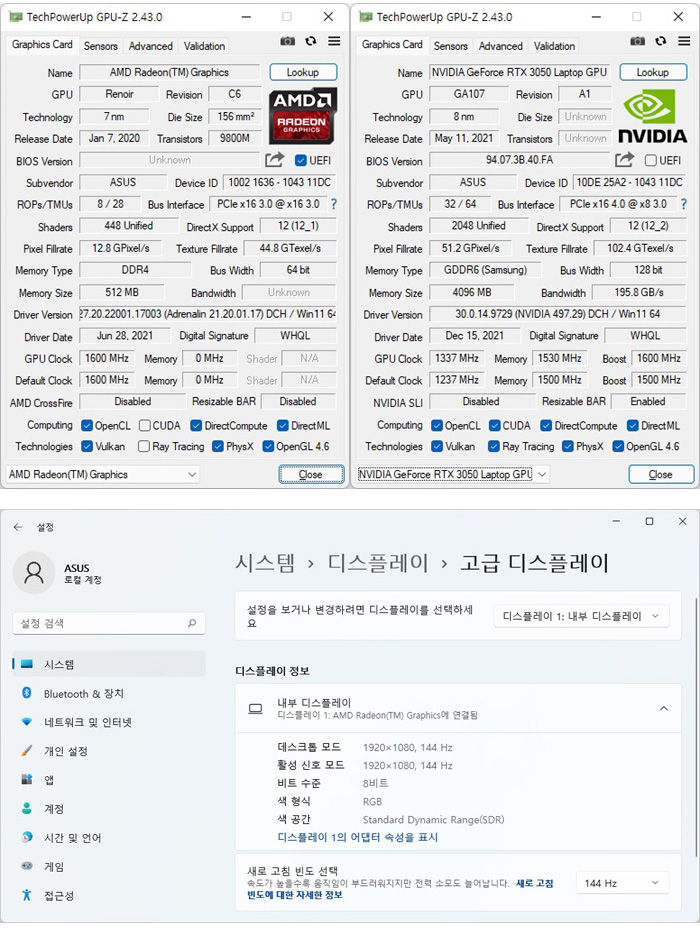Image resolution: width=700 pixels, height=929 pixels.
Task: Toggle DirectML checkbox in AMD GPU-Z window
Action: pos(283,425)
